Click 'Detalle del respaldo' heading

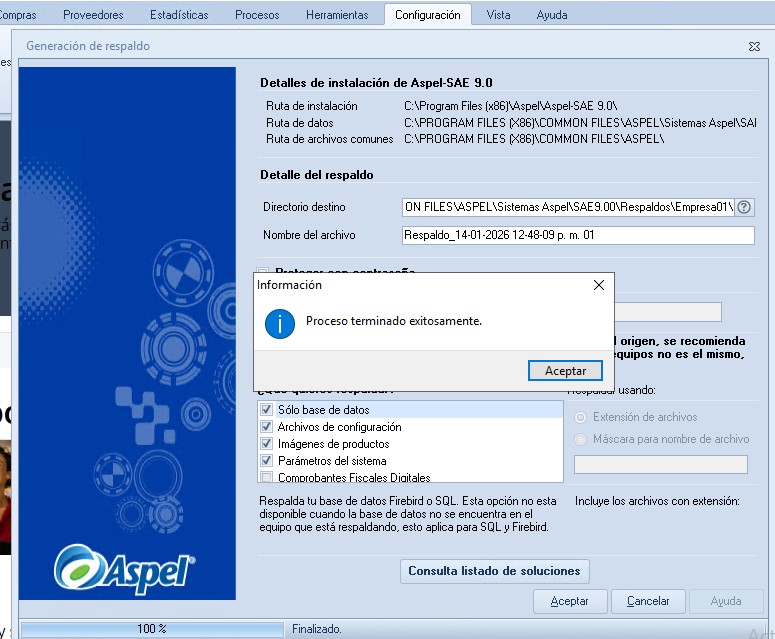tap(317, 175)
